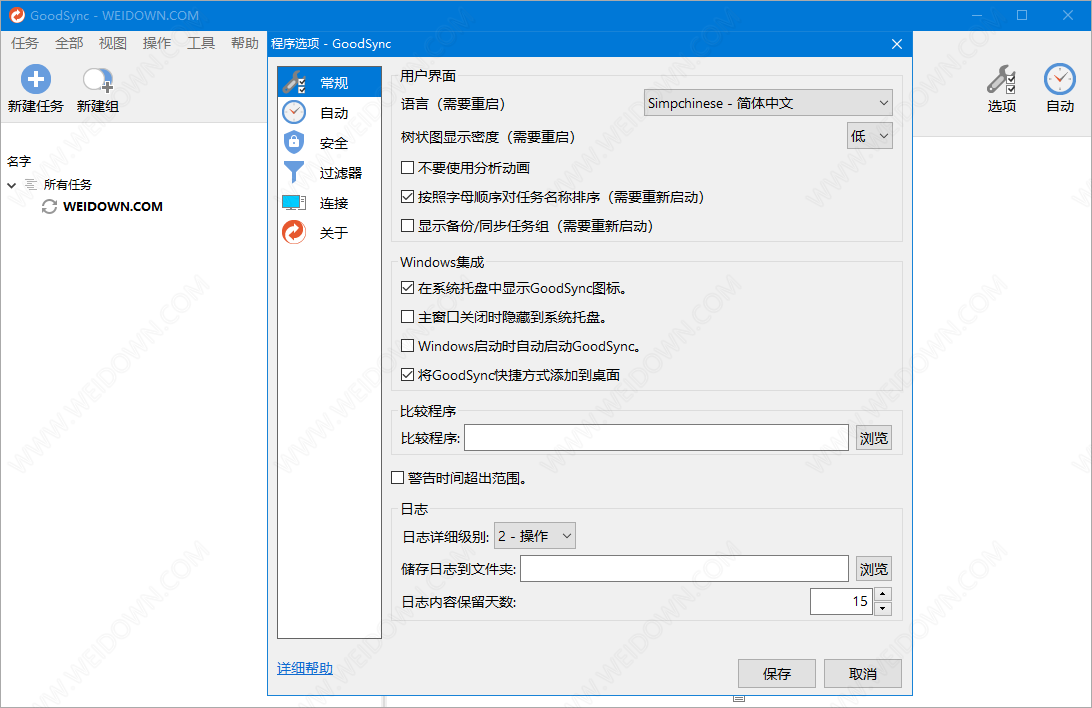Screen dimensions: 1092x708
Task: Click the 所有任务 list icon
Action: [31, 184]
